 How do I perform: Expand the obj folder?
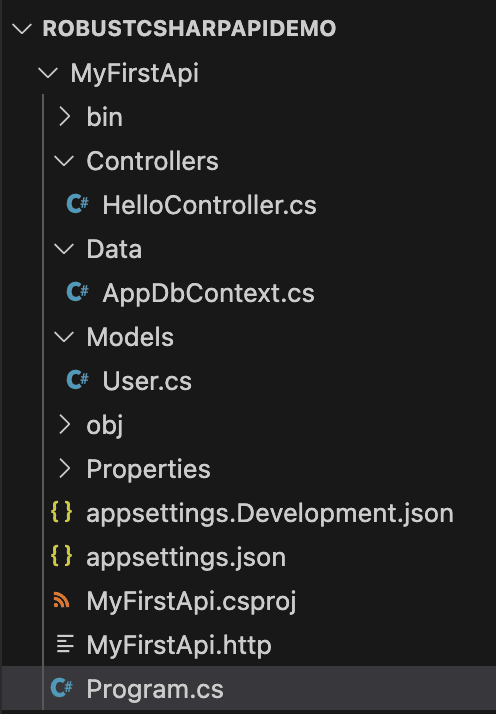point(65,424)
